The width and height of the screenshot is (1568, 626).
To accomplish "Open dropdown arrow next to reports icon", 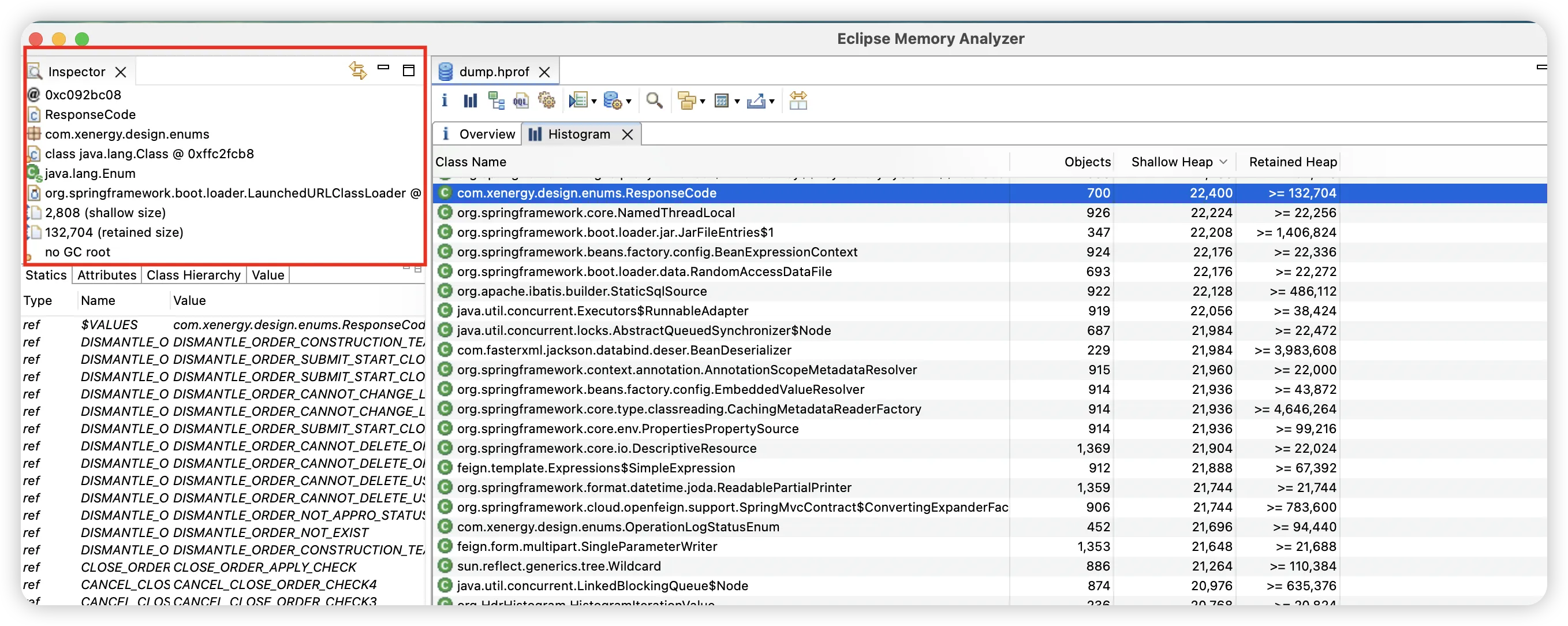I will [x=593, y=102].
